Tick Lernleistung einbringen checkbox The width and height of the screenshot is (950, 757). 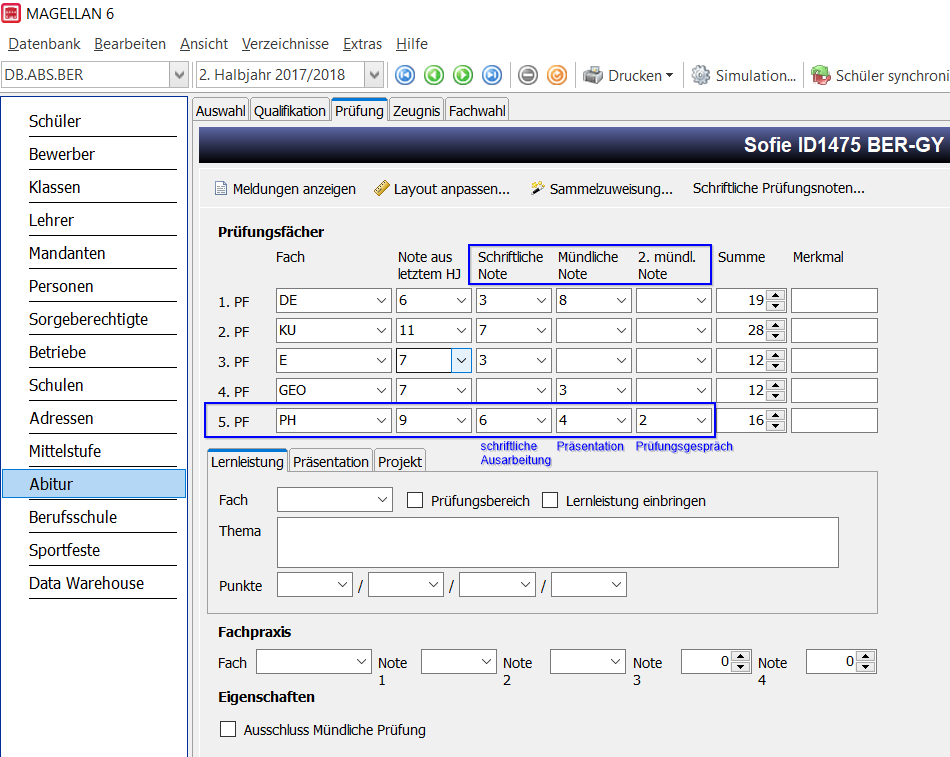point(550,500)
